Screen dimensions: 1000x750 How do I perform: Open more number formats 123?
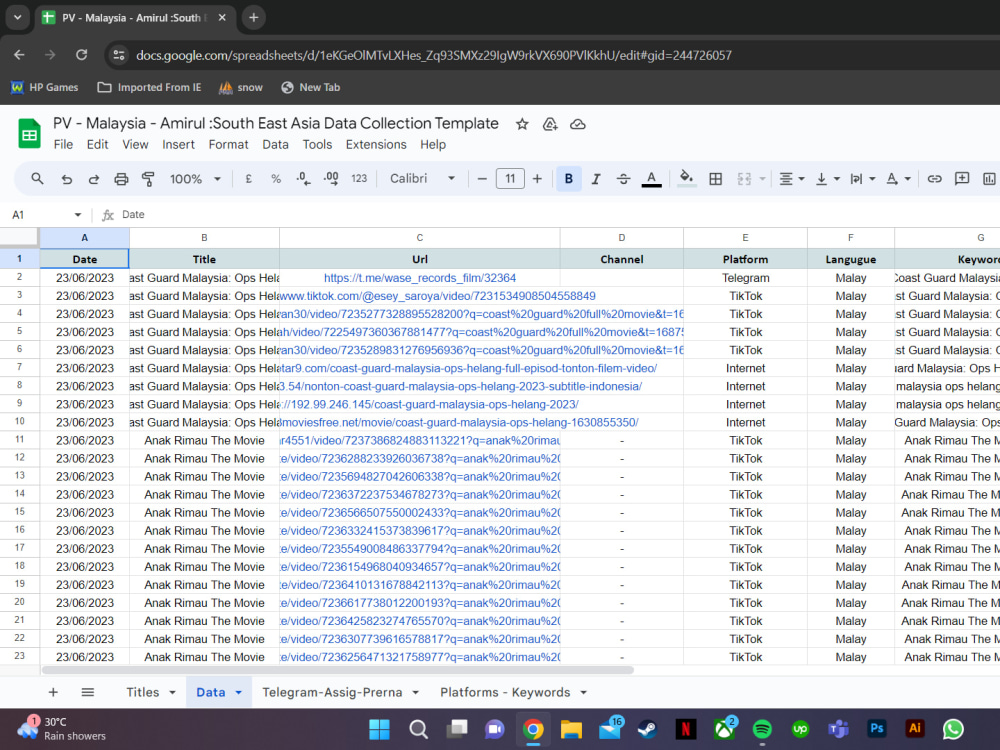click(359, 179)
